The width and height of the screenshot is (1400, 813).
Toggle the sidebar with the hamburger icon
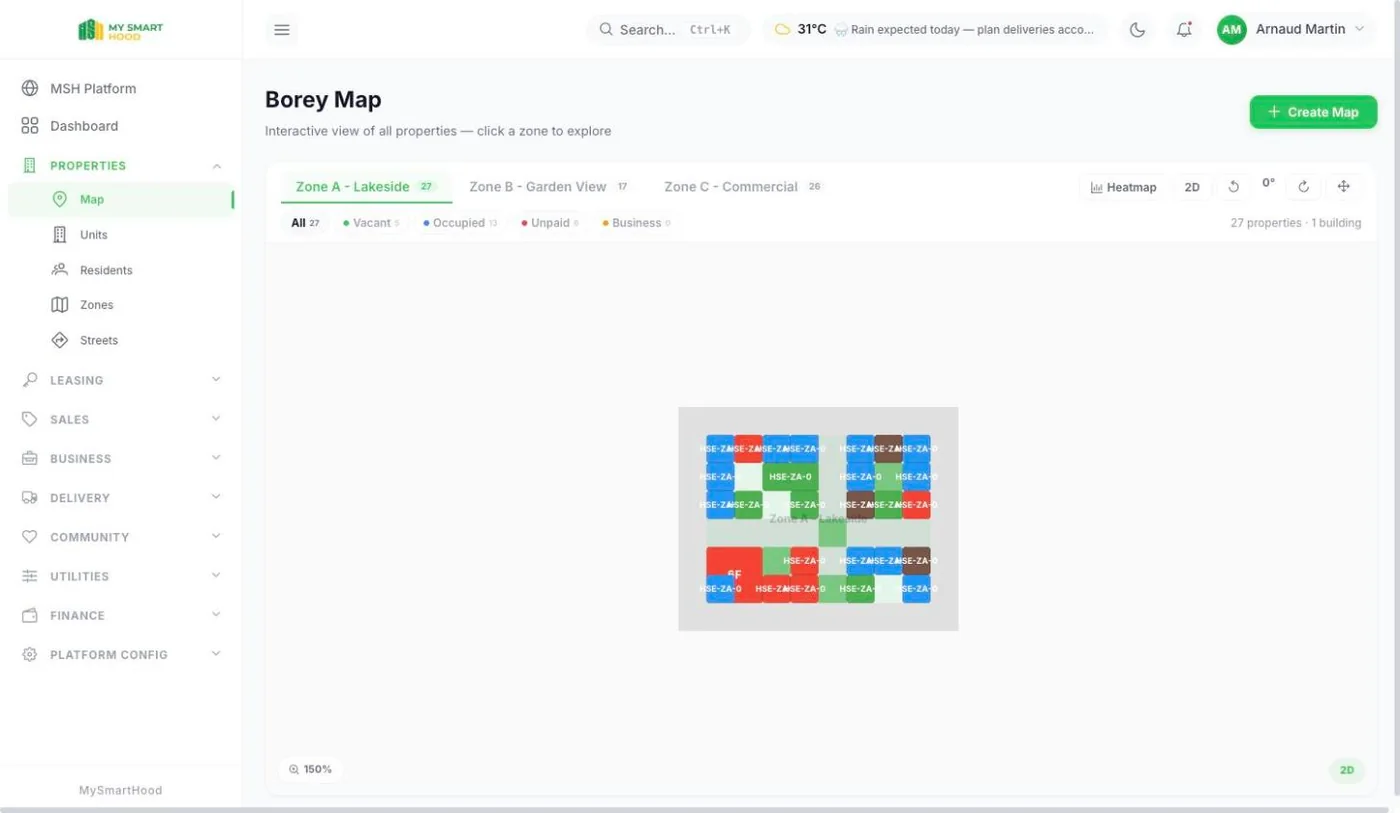[282, 30]
